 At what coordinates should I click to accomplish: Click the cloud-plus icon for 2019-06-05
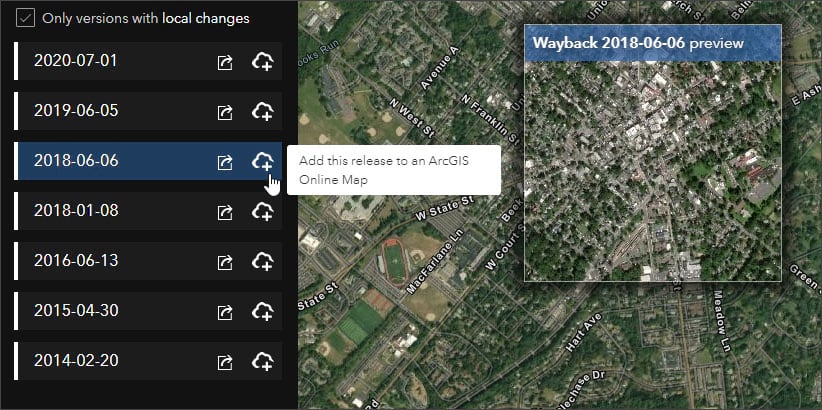[263, 112]
